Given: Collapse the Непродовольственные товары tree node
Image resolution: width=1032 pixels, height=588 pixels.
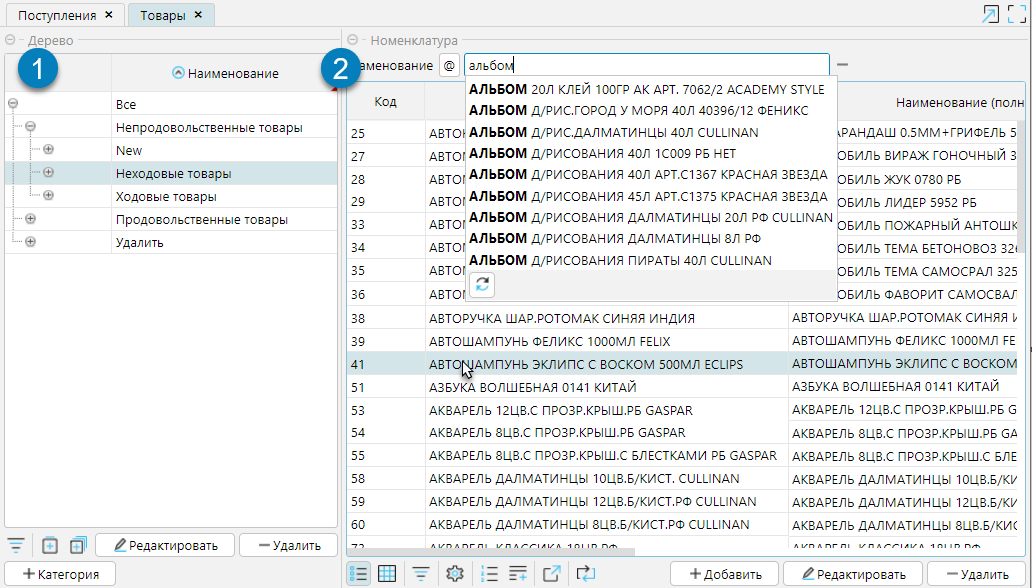Looking at the screenshot, I should (30, 127).
